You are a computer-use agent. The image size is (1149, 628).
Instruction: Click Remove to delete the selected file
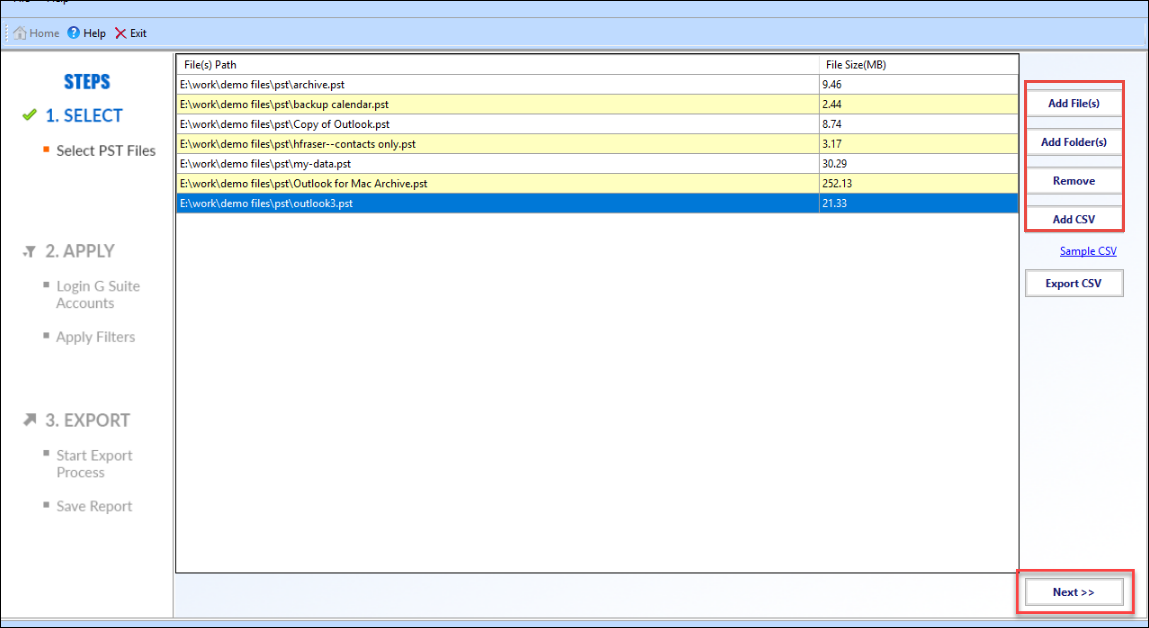[x=1074, y=180]
